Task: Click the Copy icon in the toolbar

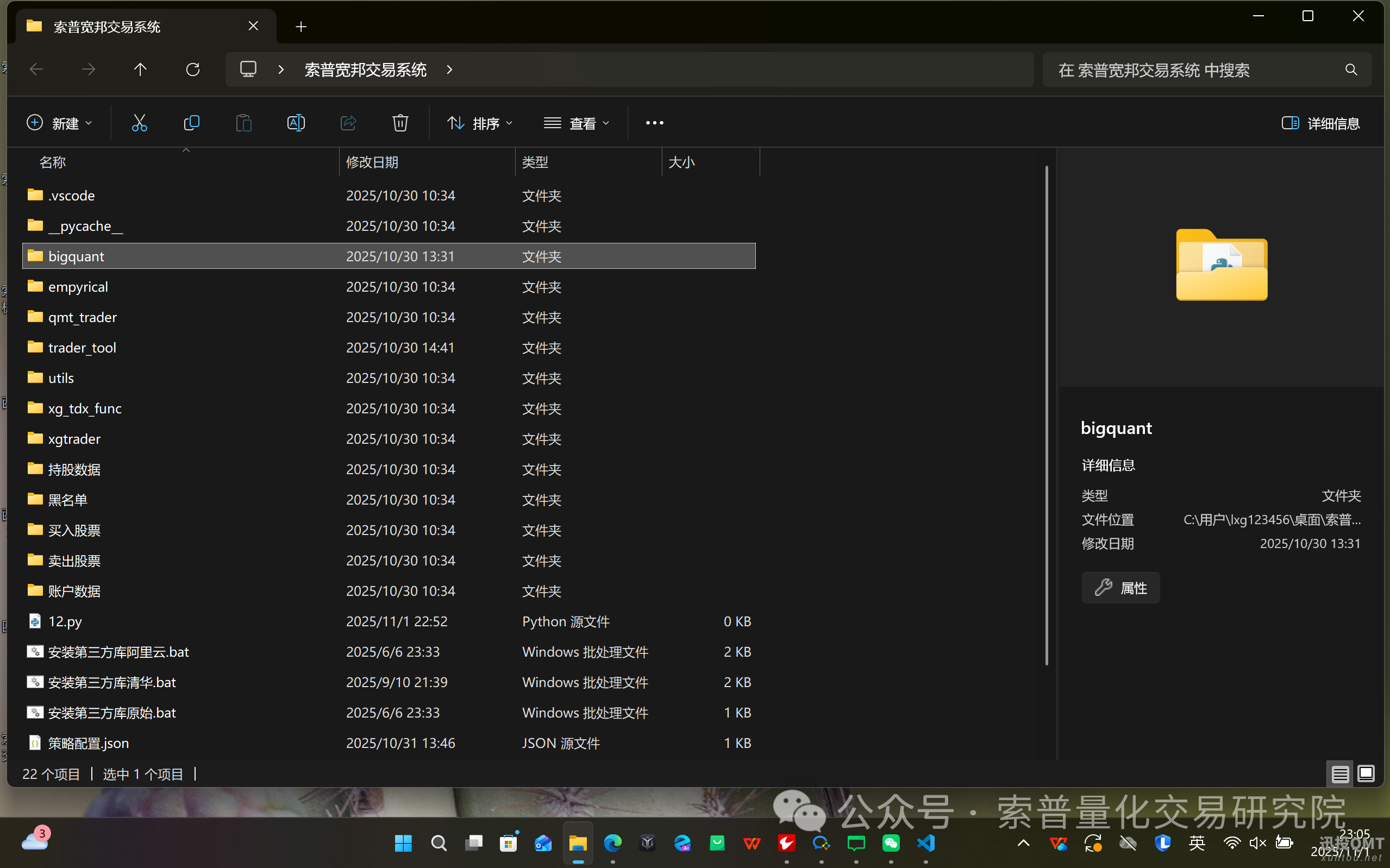Action: tap(192, 122)
